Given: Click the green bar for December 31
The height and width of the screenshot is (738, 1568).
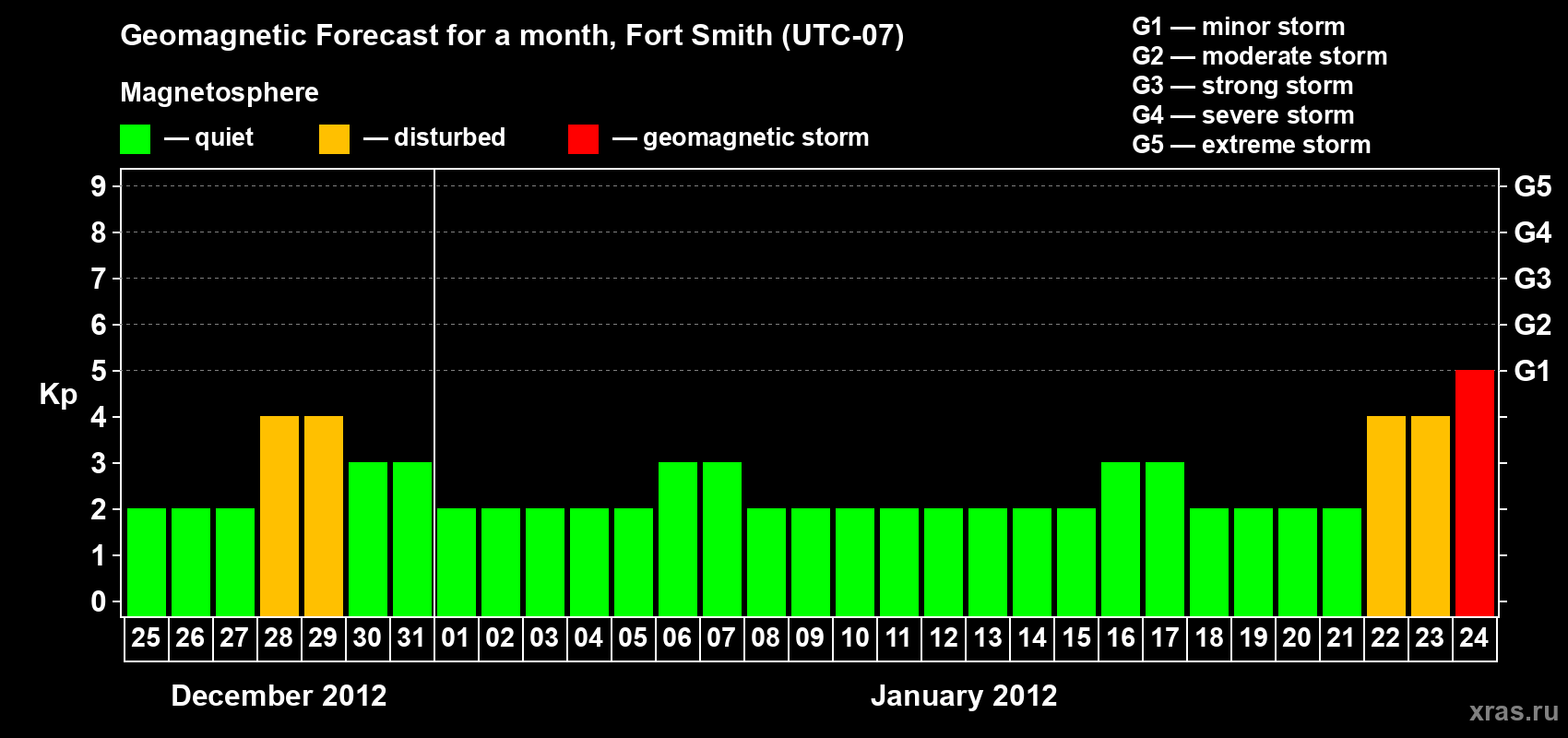Looking at the screenshot, I should point(411,539).
